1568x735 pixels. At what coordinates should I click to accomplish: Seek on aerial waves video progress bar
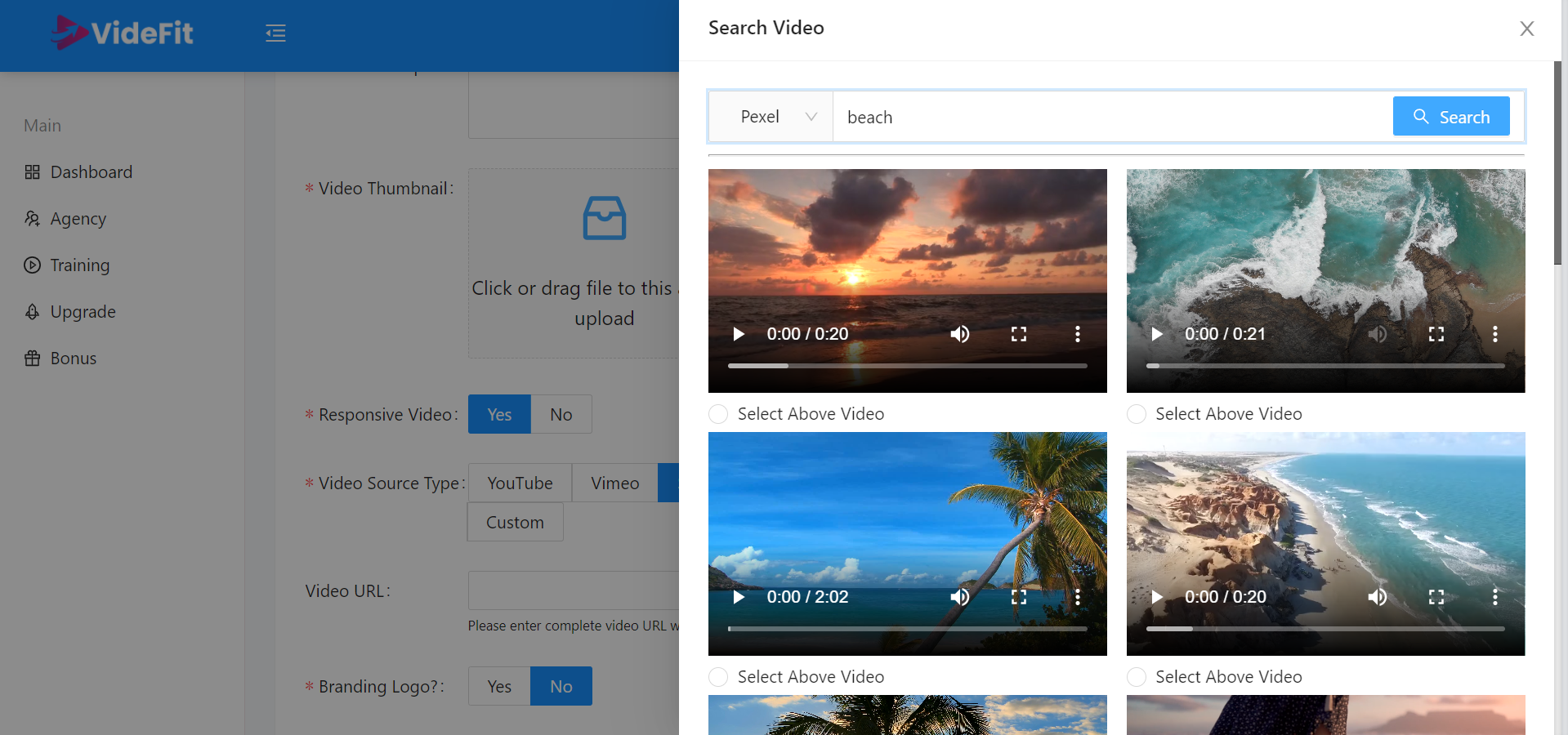pyautogui.click(x=1325, y=366)
